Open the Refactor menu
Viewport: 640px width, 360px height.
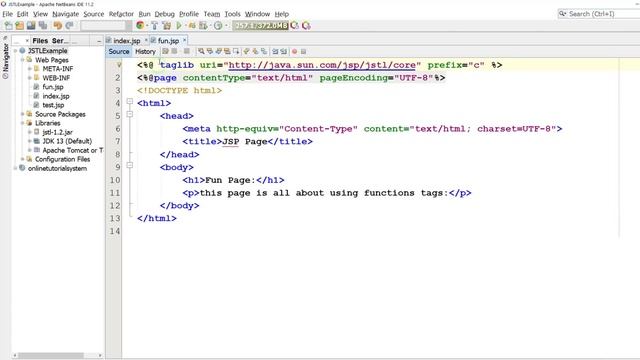coord(121,14)
